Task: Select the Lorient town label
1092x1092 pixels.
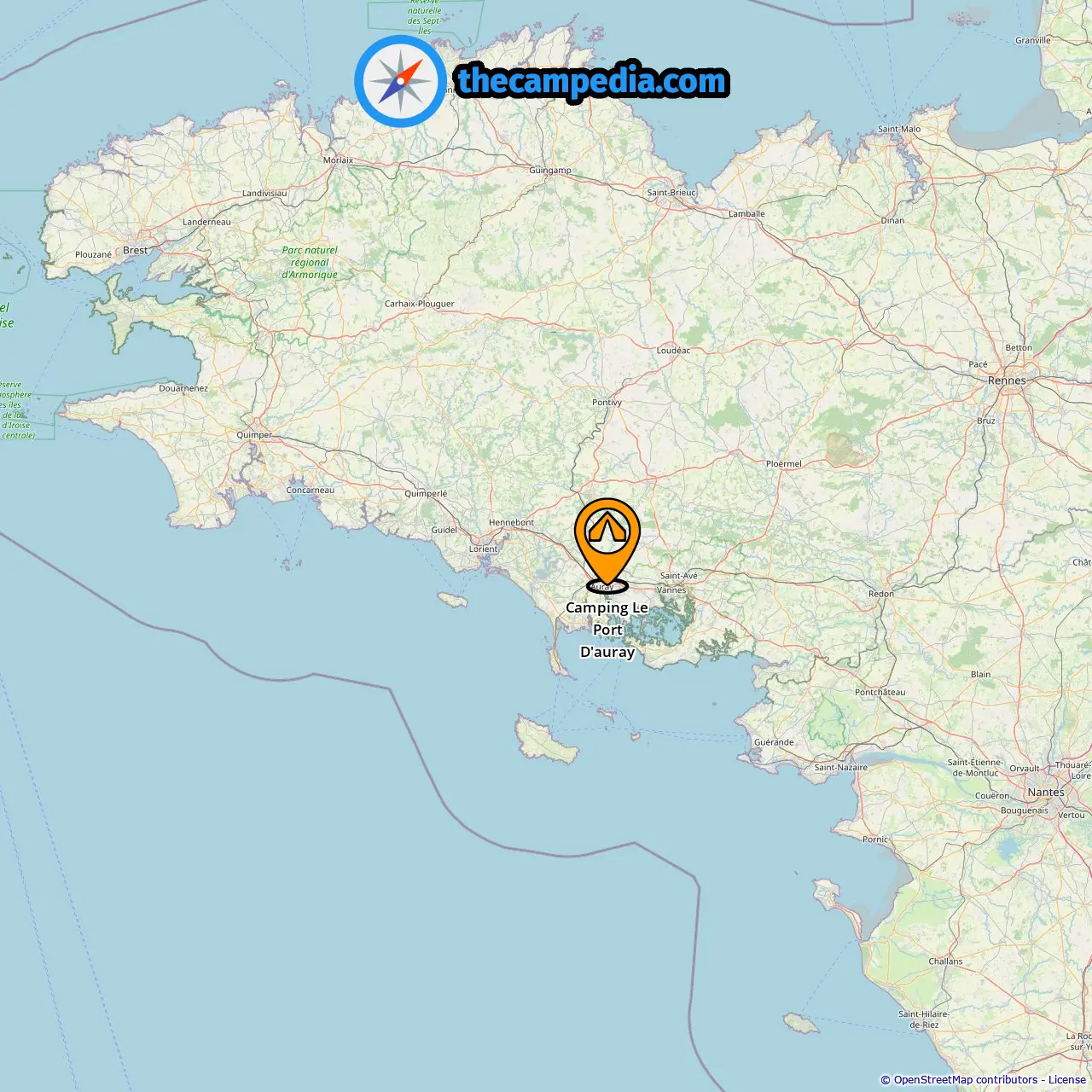Action: click(483, 549)
